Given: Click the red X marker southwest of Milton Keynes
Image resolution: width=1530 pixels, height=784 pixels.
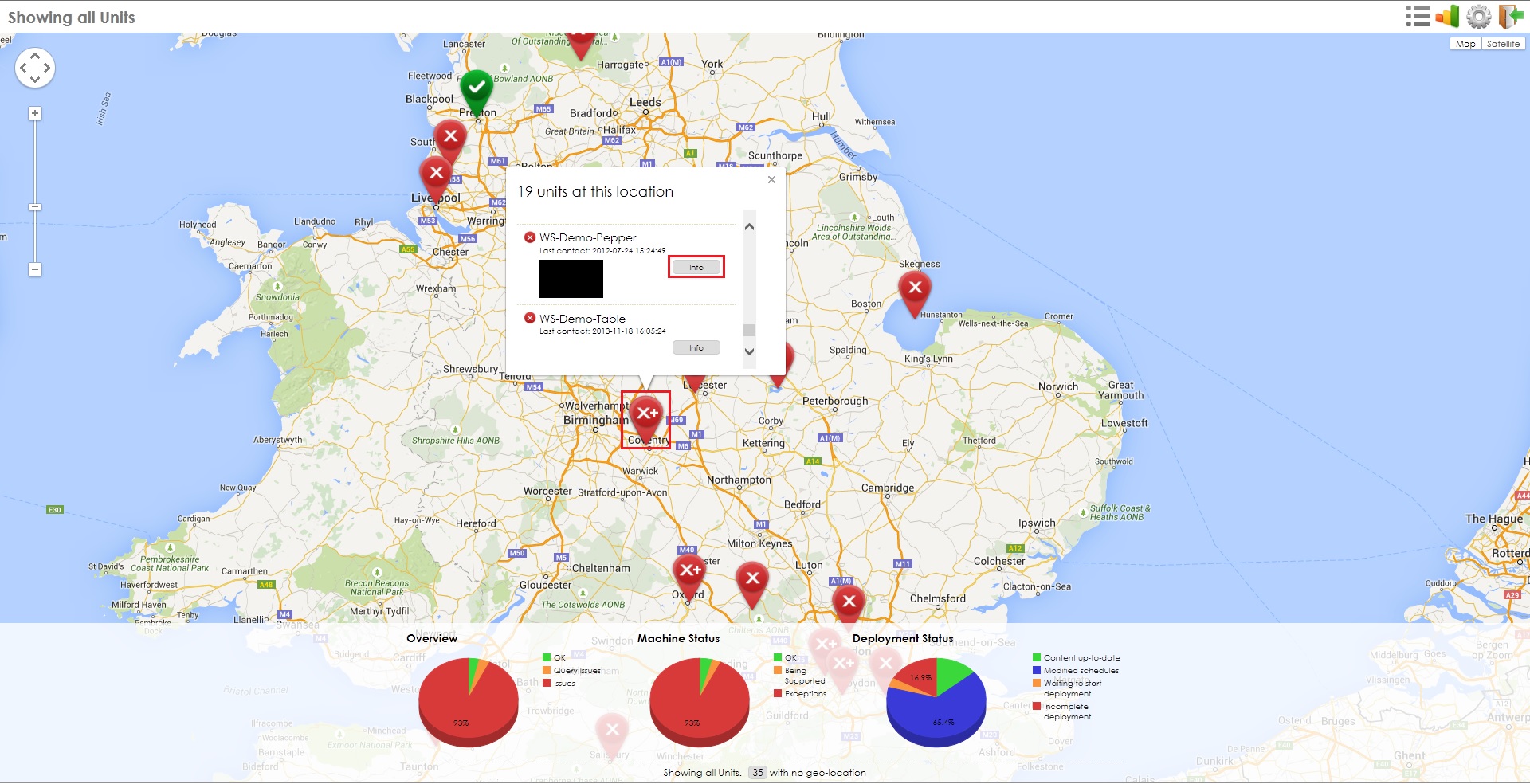Looking at the screenshot, I should pyautogui.click(x=752, y=579).
